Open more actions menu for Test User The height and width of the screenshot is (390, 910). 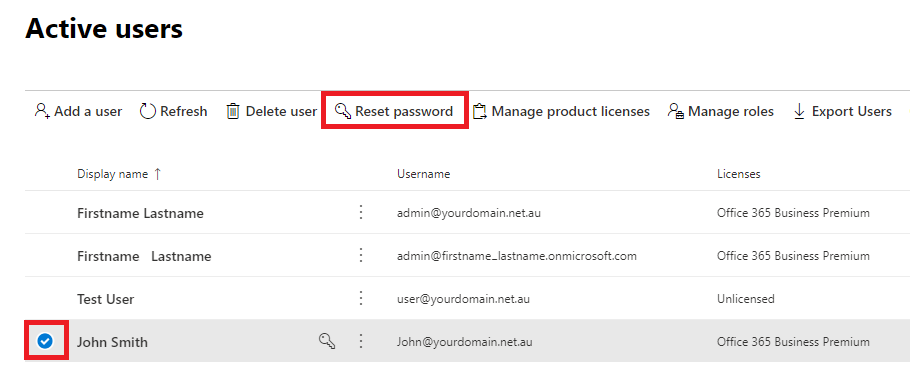click(361, 298)
